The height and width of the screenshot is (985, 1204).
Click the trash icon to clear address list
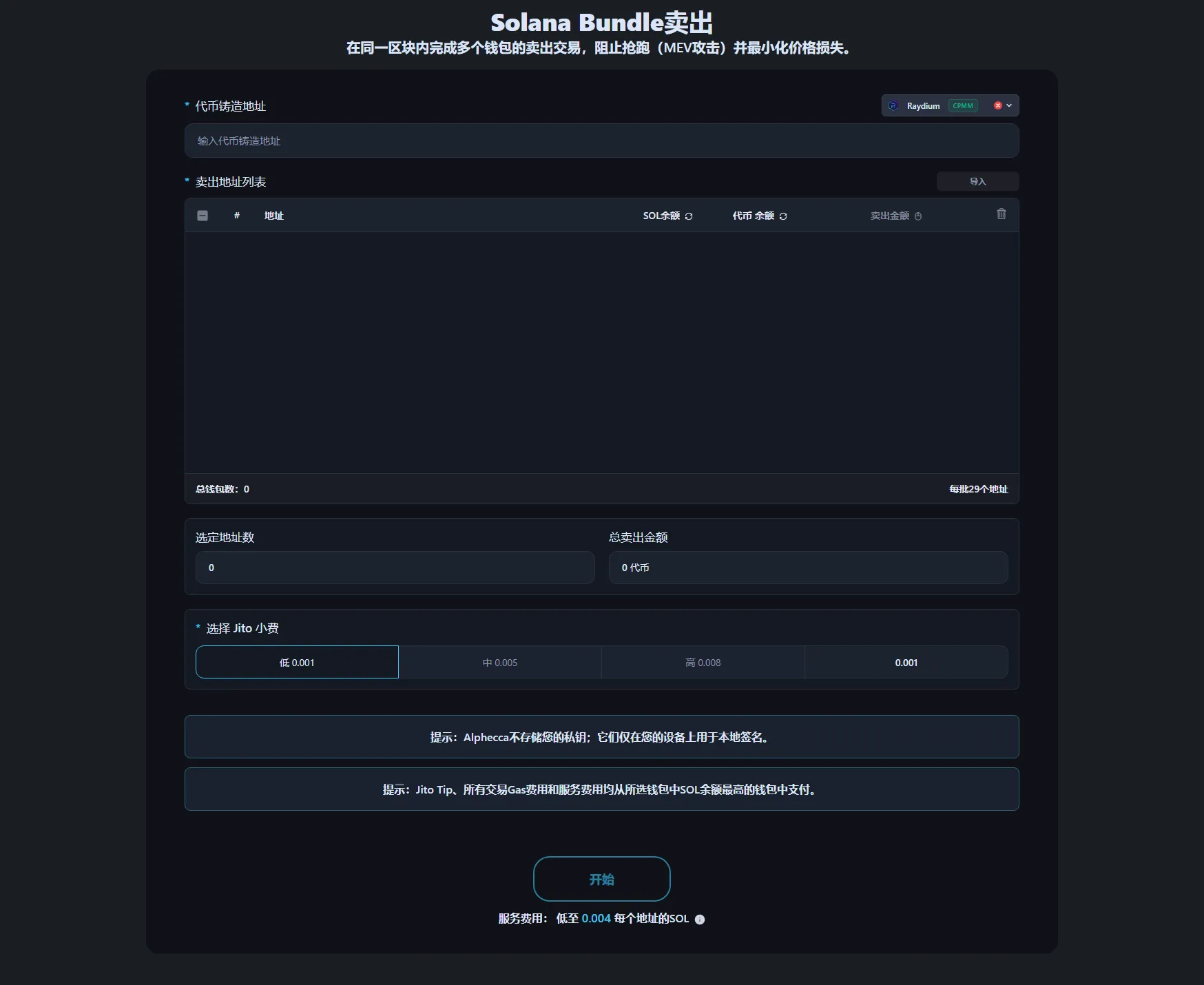[1001, 214]
